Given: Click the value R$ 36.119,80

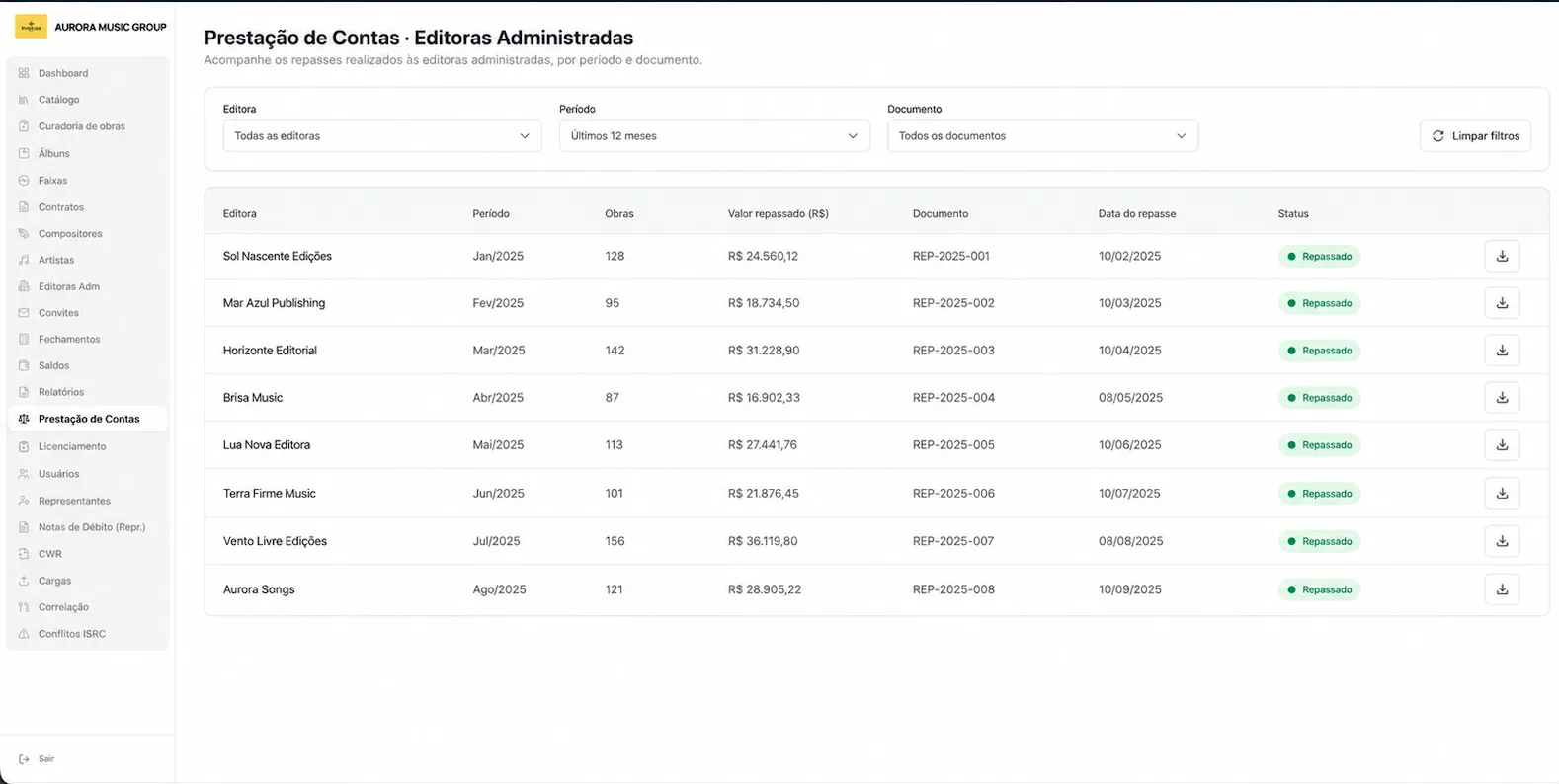Looking at the screenshot, I should click(x=763, y=541).
